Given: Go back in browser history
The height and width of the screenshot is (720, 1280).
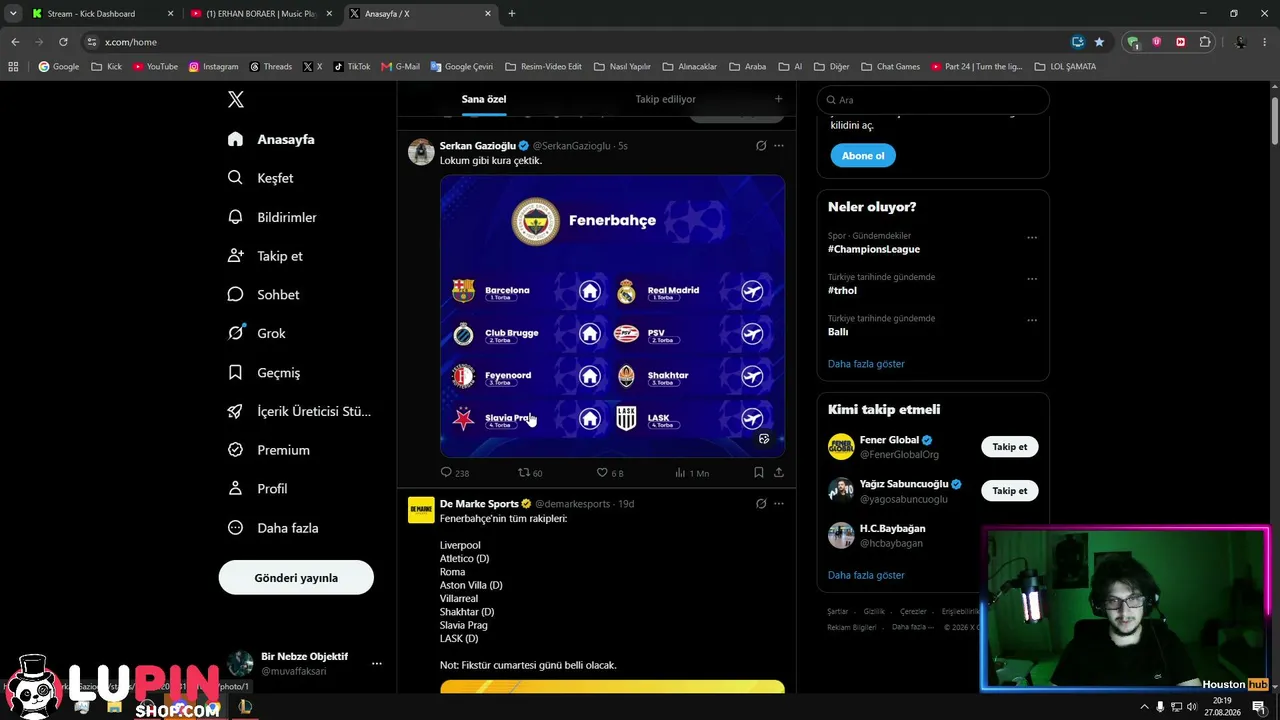Looking at the screenshot, I should pyautogui.click(x=15, y=42).
